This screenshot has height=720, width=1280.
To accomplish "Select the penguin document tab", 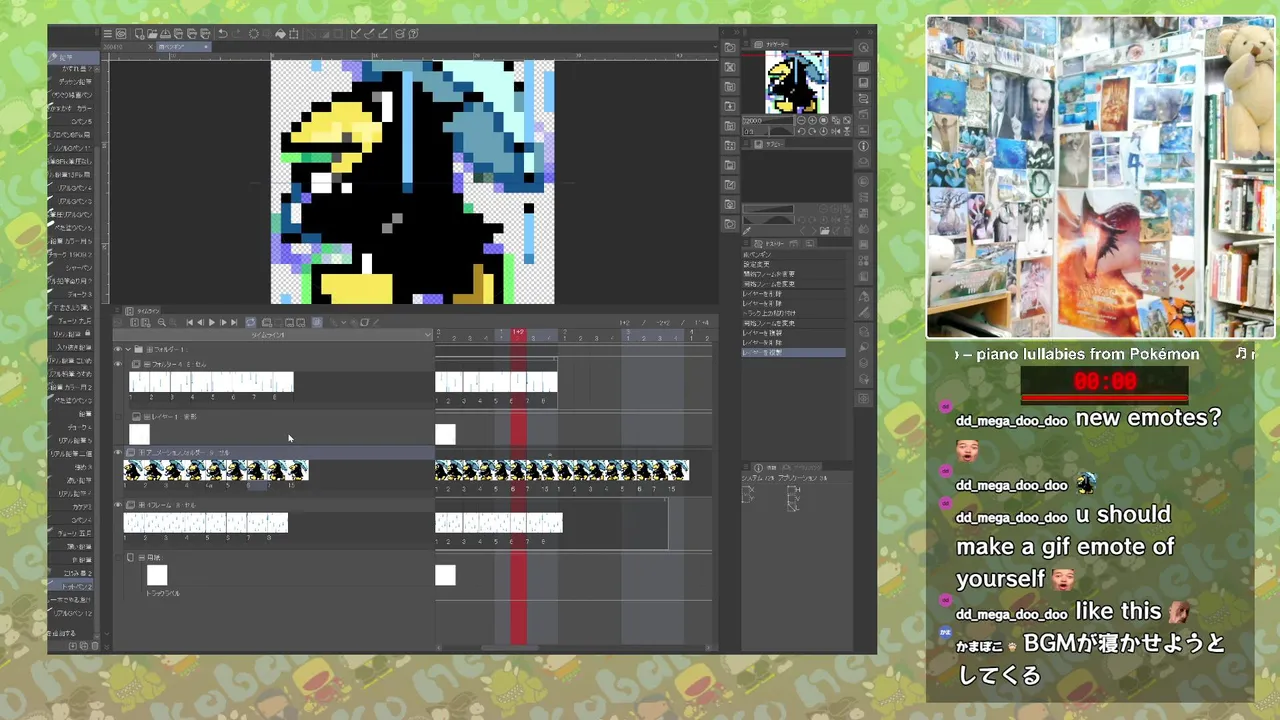I will (x=183, y=46).
